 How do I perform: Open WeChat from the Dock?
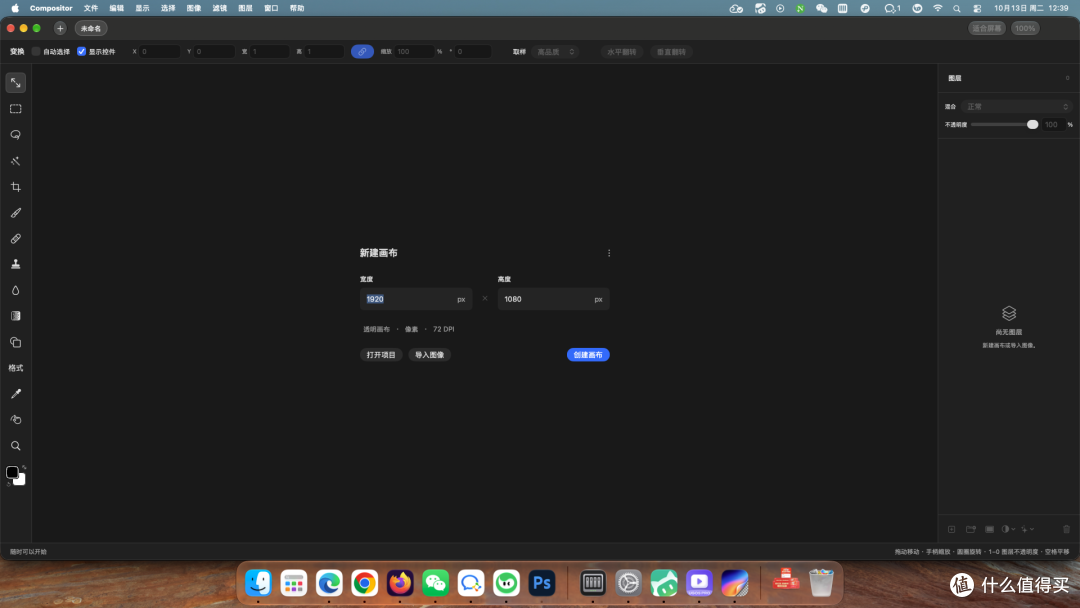coord(435,583)
